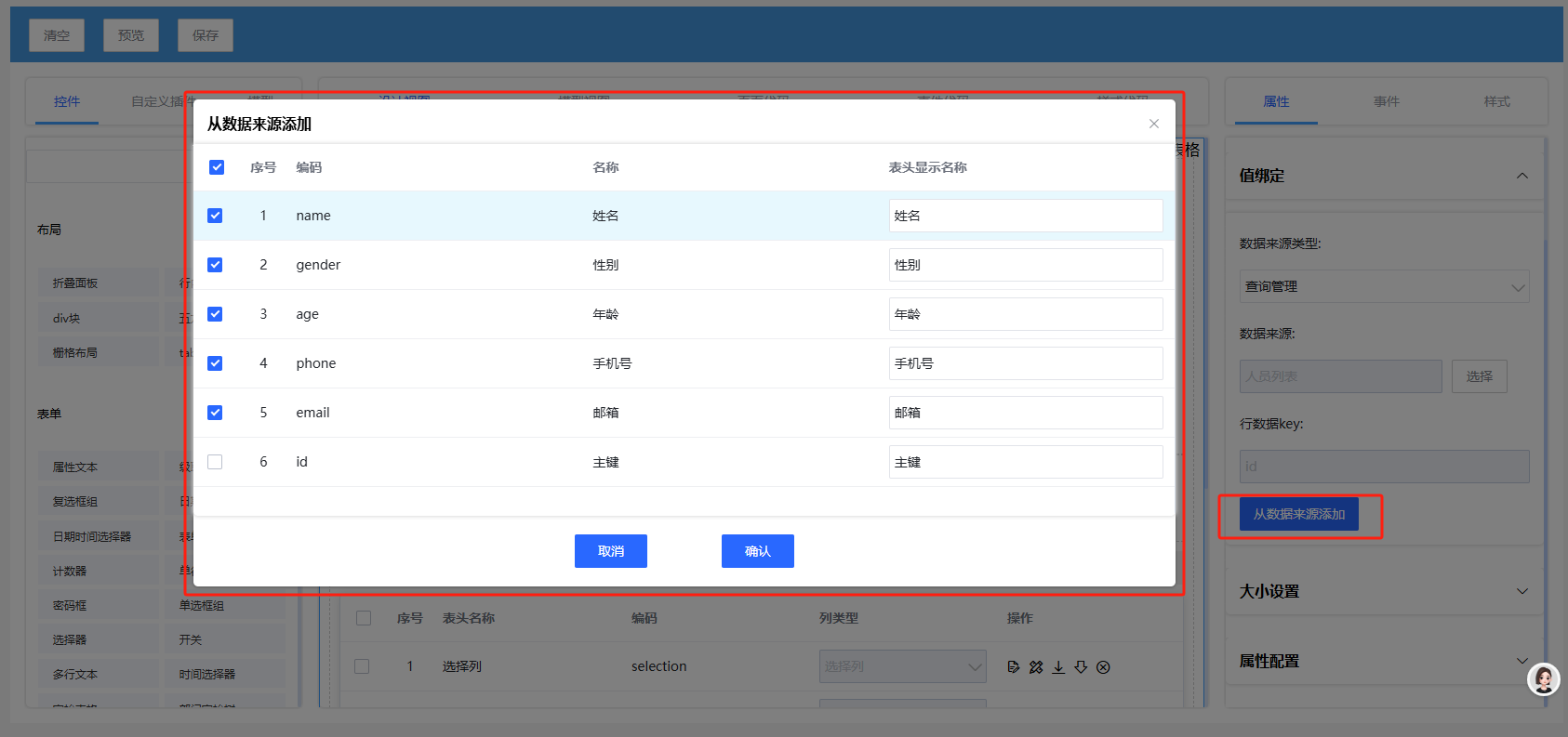
Task: Click the 确认 button in dialog
Action: tap(757, 551)
